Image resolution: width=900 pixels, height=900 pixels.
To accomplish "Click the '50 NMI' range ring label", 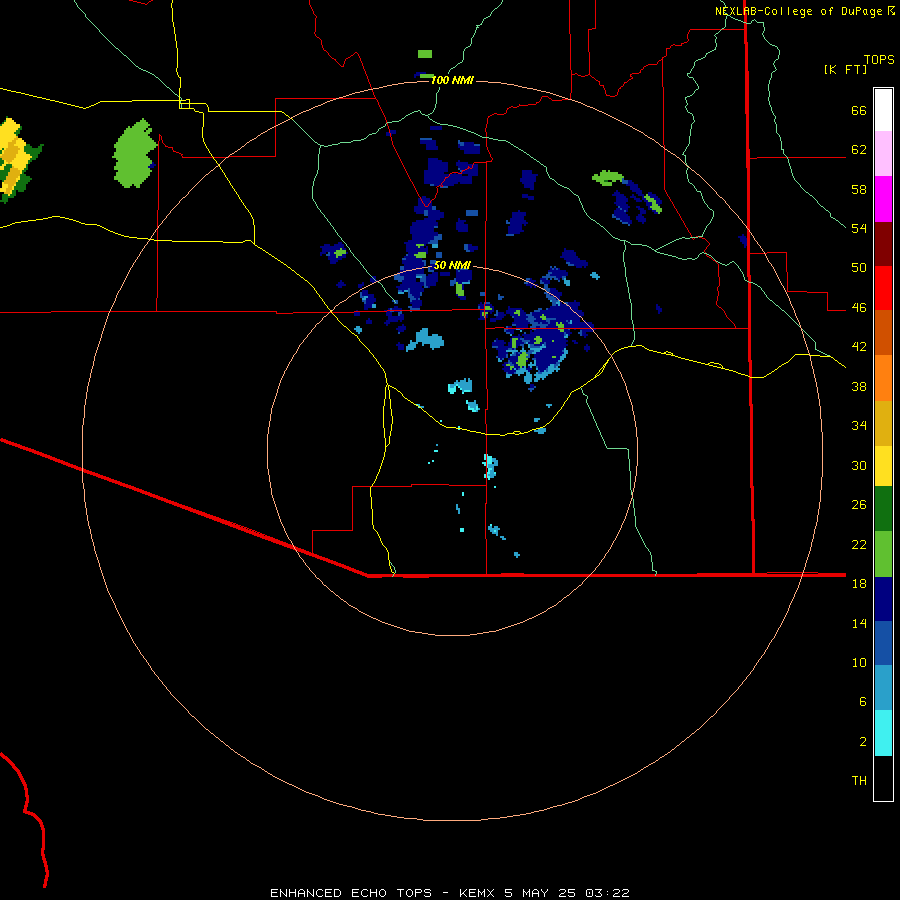I will tap(452, 265).
